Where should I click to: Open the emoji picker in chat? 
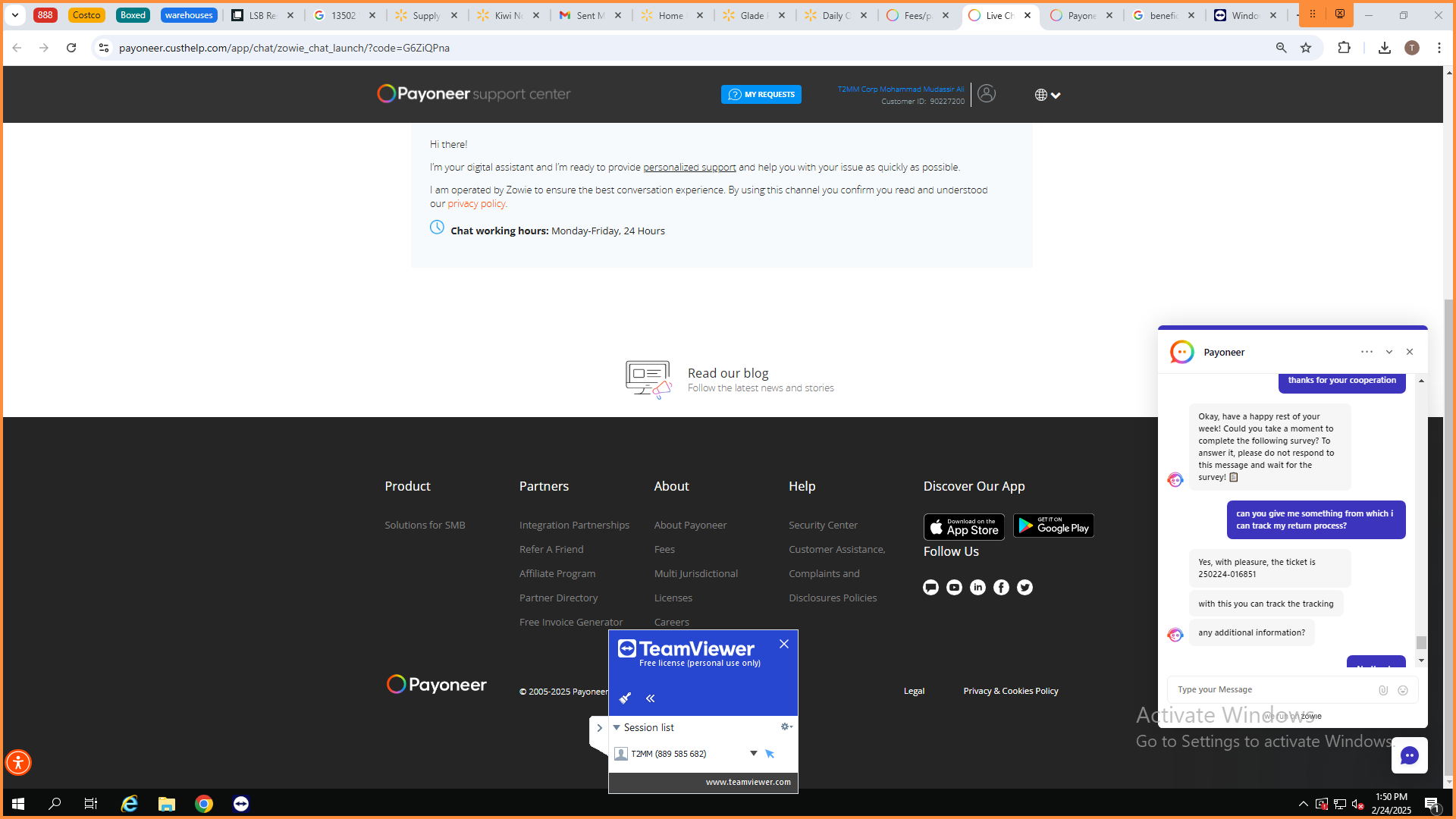[x=1403, y=690]
